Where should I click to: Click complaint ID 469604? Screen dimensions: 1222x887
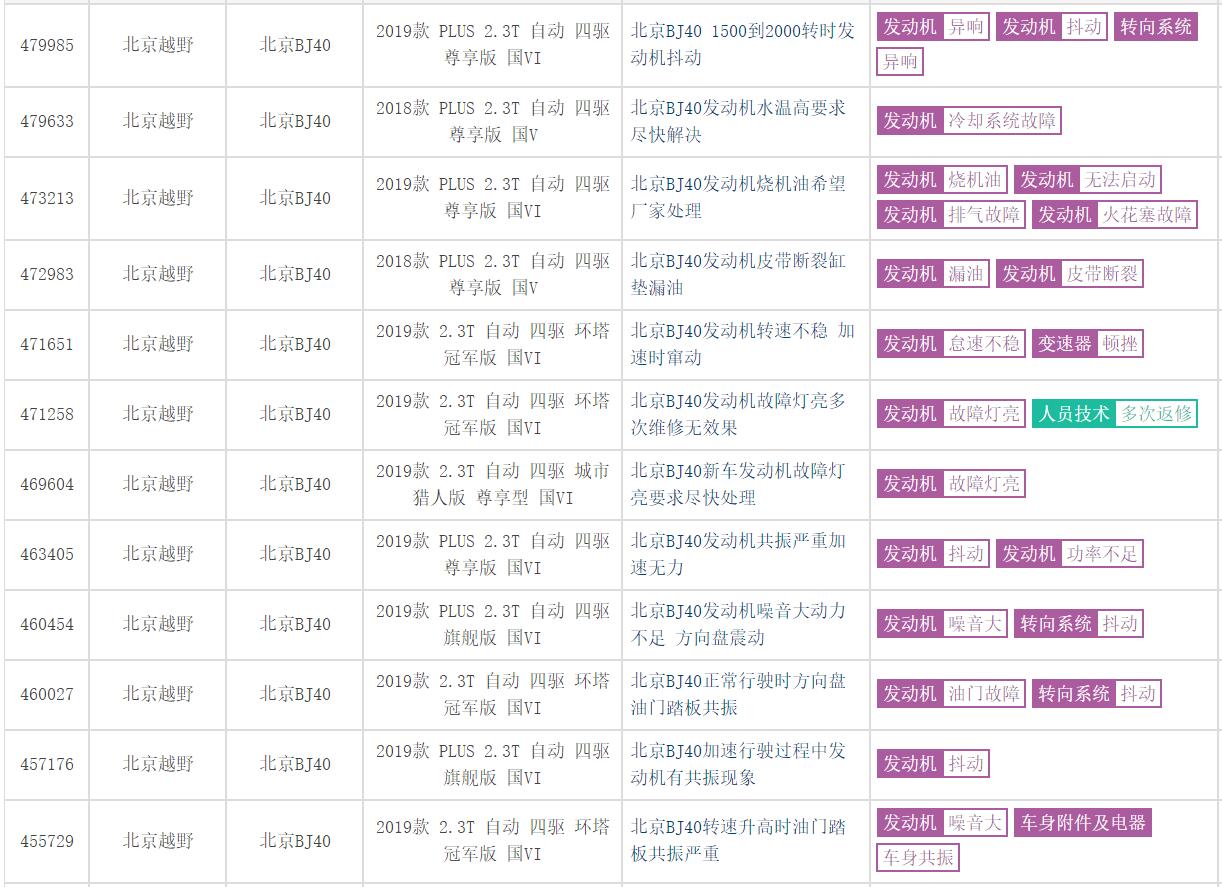(x=47, y=484)
